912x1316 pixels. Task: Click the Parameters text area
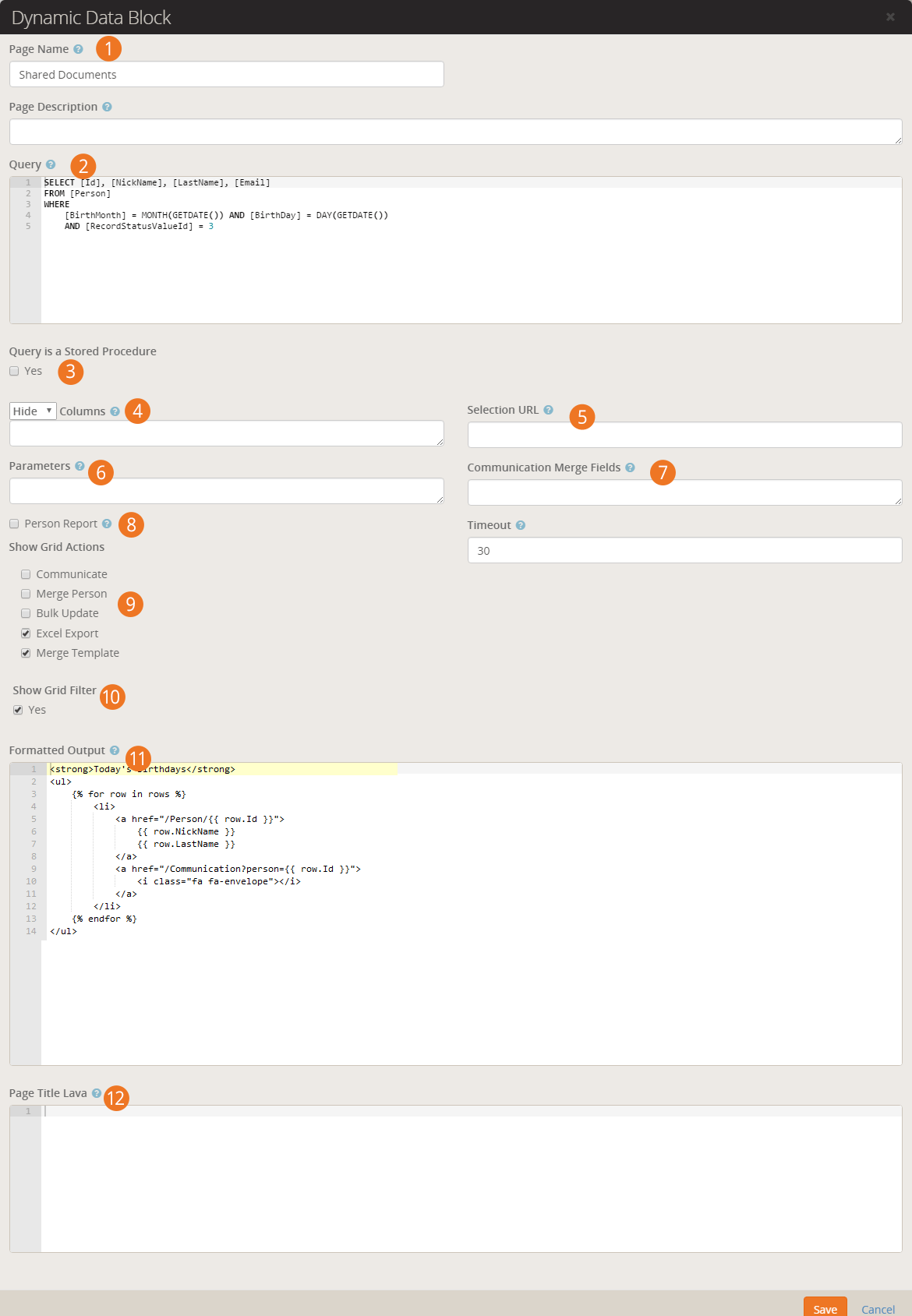227,491
